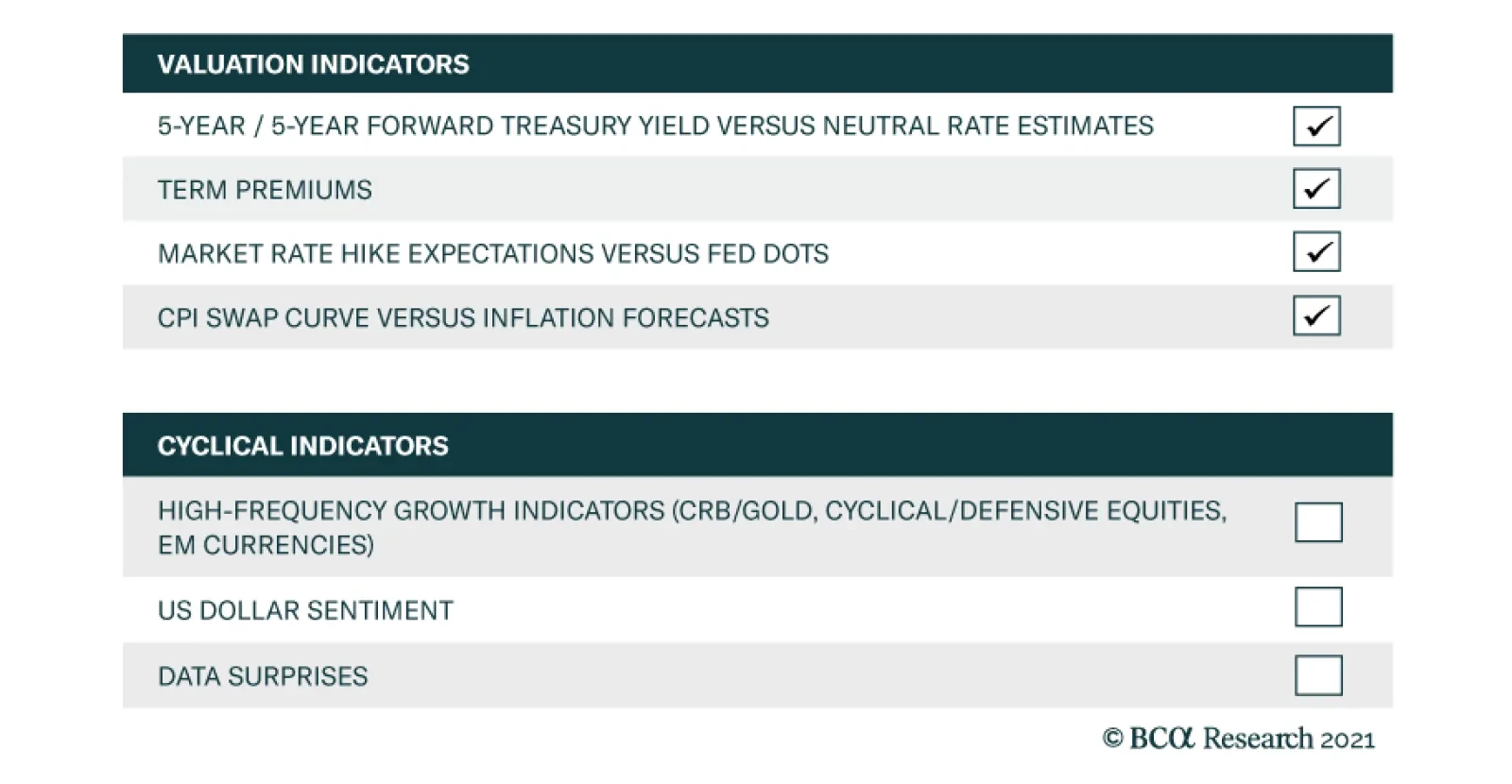Screen dimensions: 1512x784
Task: Click the US Dollar Sentiment label
Action: 305,610
